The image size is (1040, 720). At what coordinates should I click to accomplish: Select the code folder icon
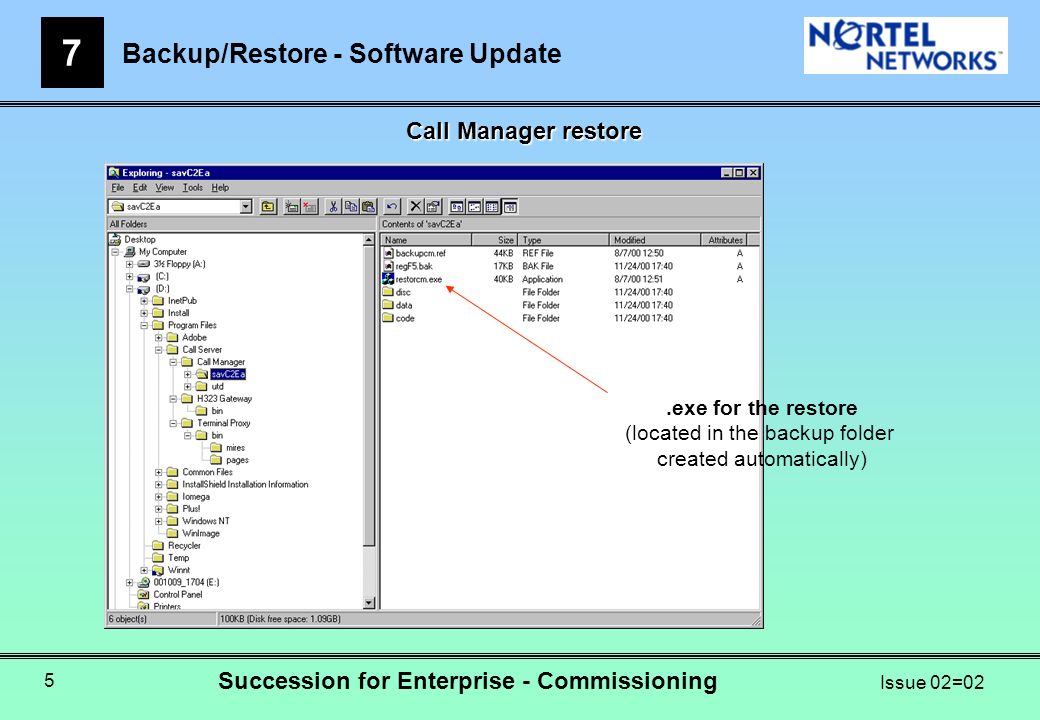click(x=389, y=318)
